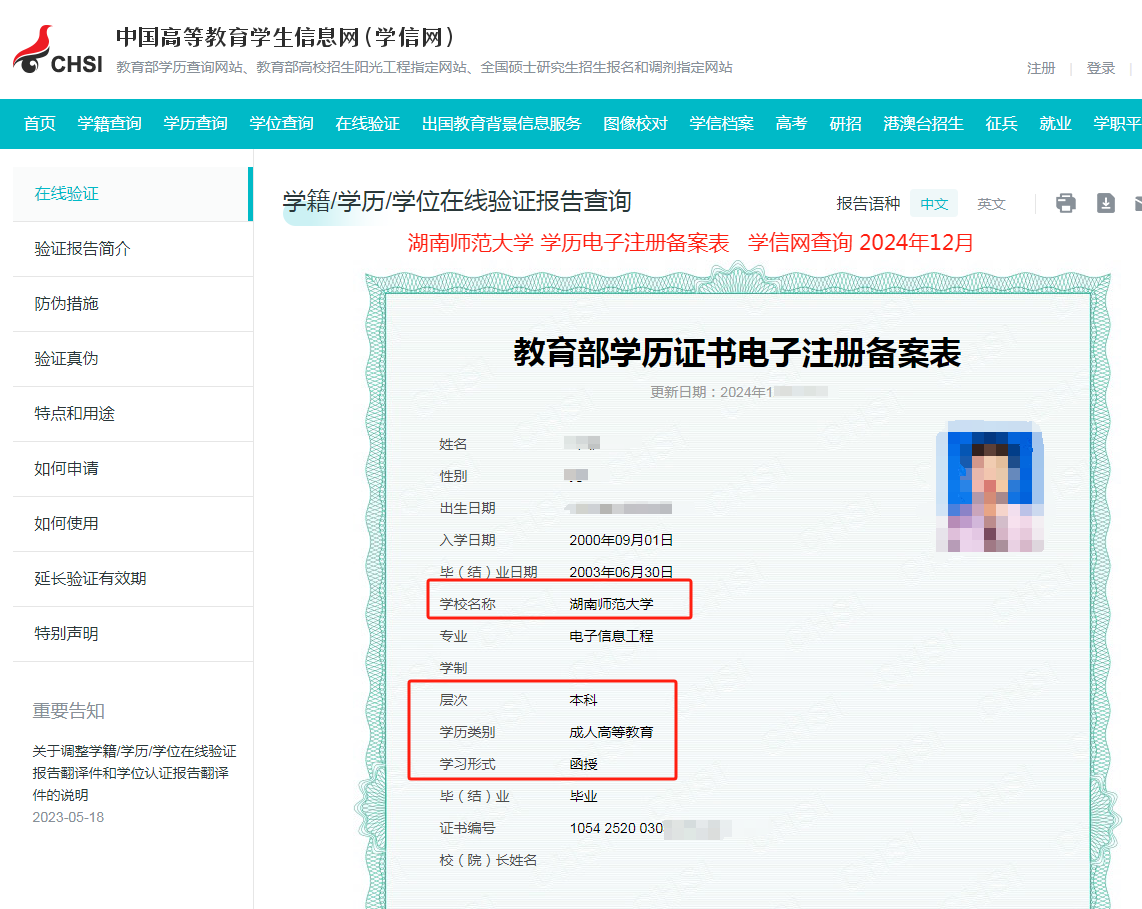Select 延长验证有效期 in the sidebar
1142x909 pixels.
pyautogui.click(x=133, y=579)
